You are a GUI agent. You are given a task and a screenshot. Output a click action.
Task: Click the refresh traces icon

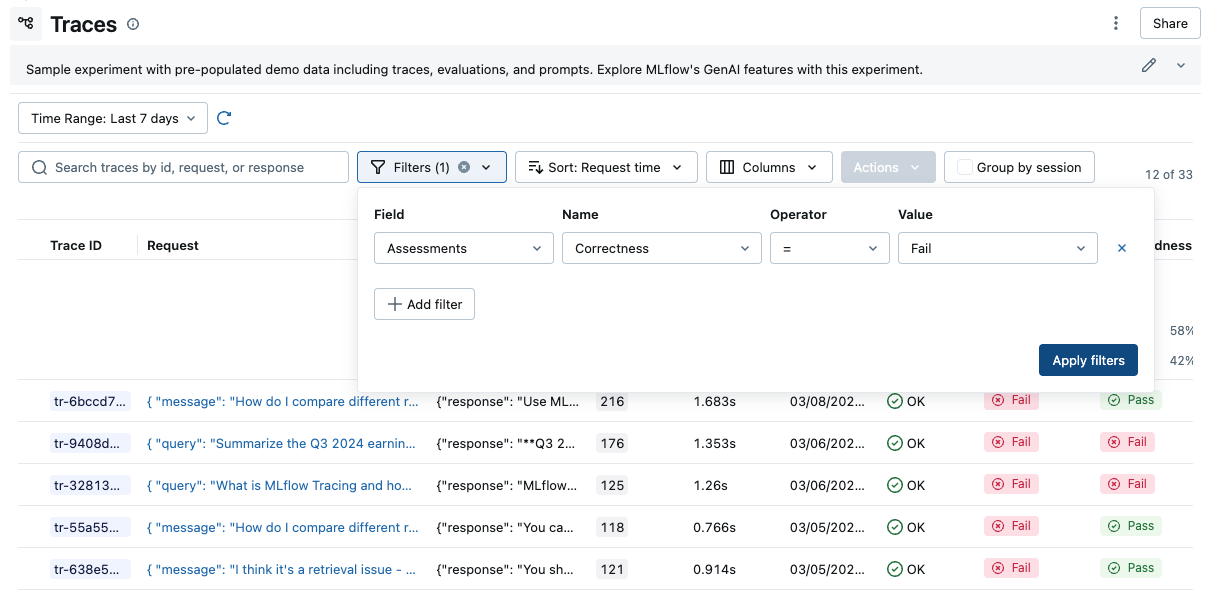pos(224,118)
